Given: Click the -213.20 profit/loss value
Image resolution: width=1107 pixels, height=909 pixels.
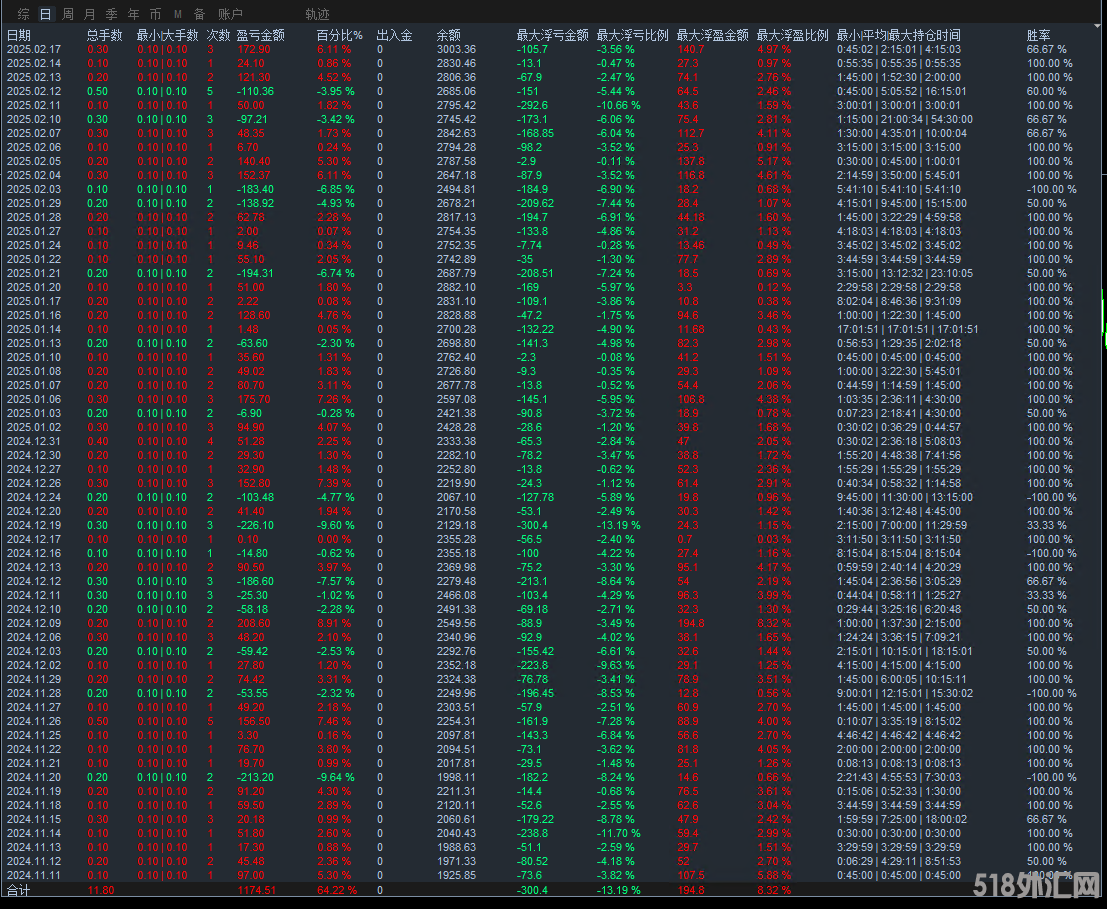Looking at the screenshot, I should pos(256,777).
